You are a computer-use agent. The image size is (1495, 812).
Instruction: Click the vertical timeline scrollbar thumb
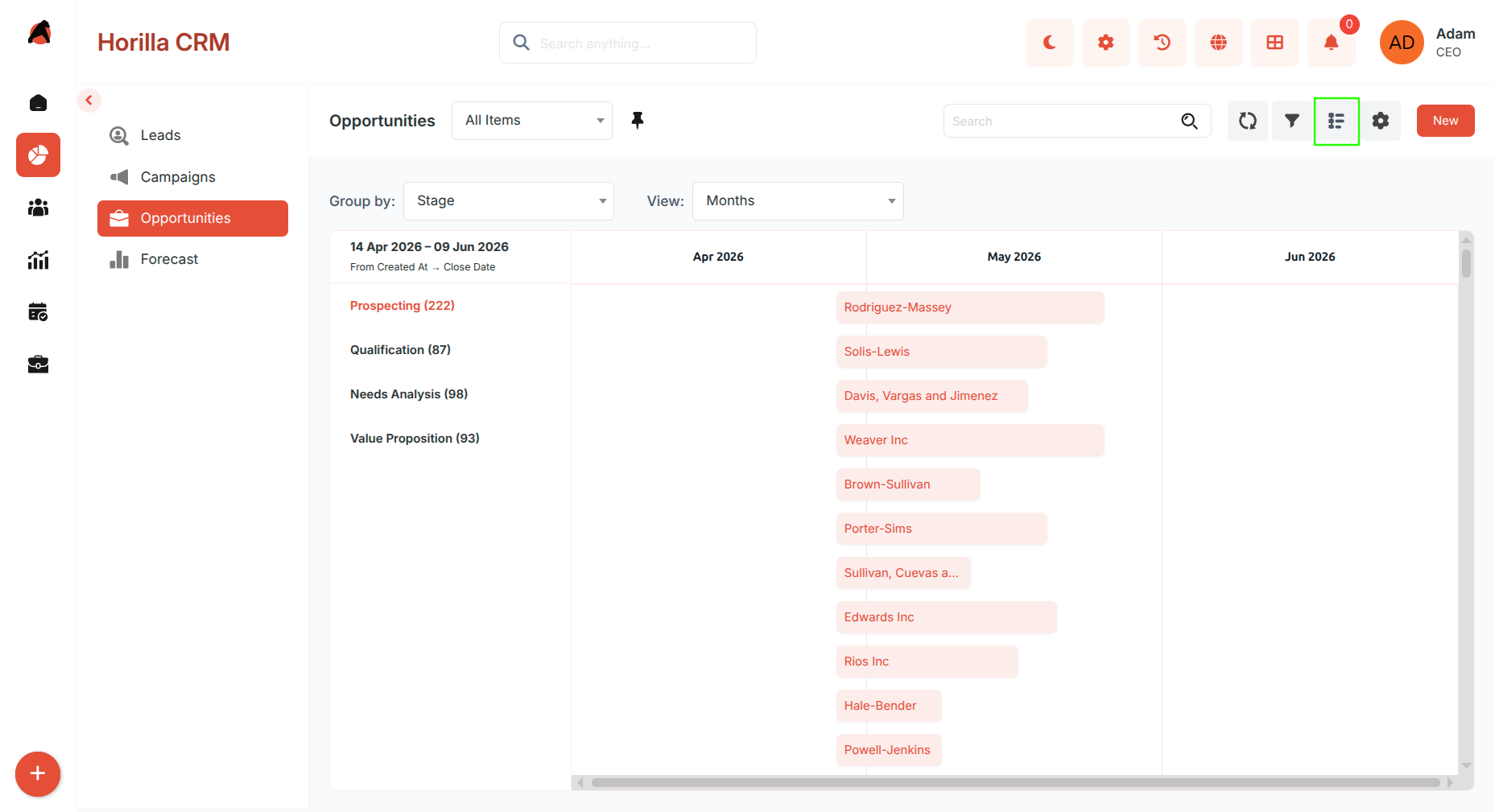(1467, 263)
